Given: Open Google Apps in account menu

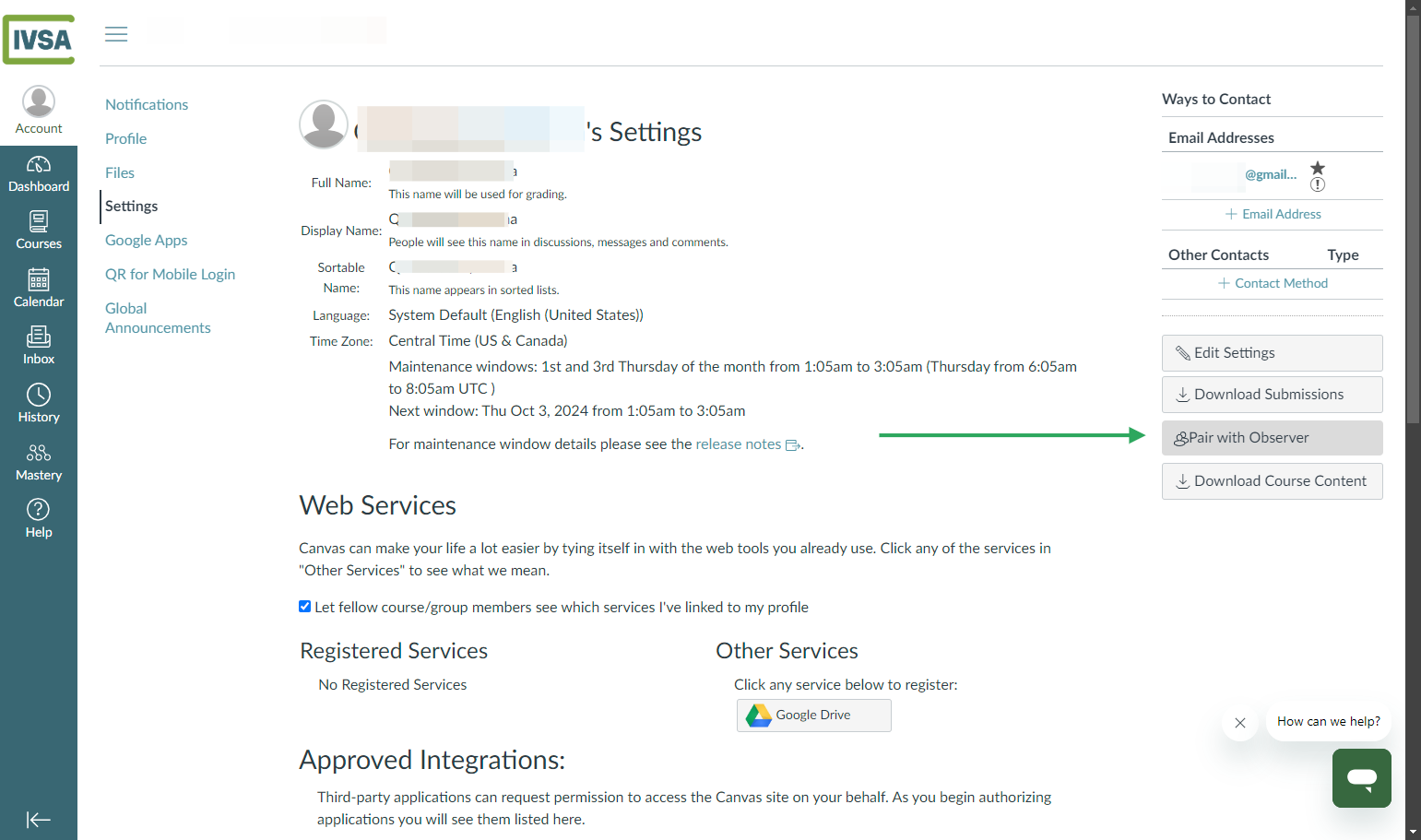Looking at the screenshot, I should 147,241.
